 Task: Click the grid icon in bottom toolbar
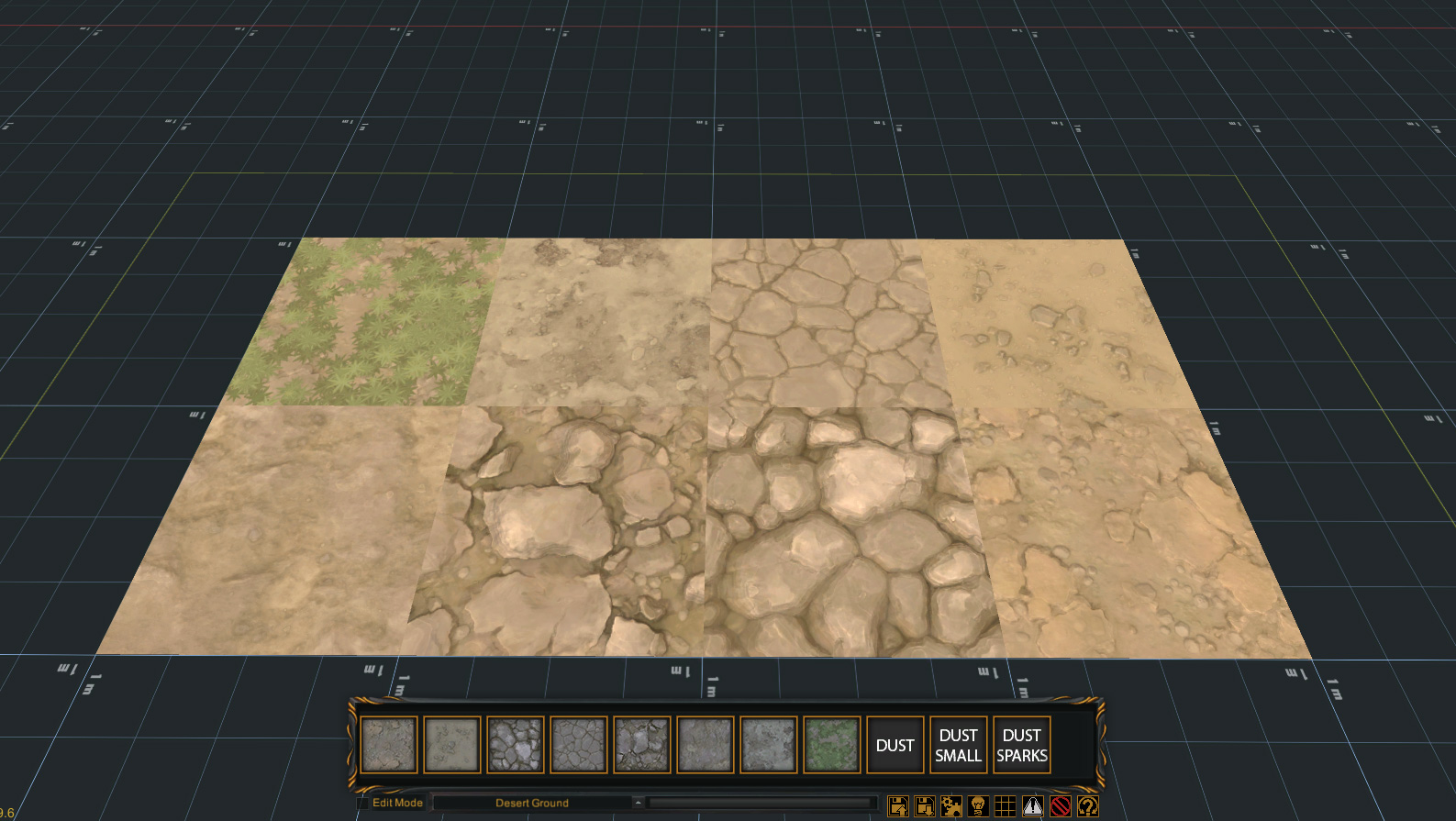coord(1006,806)
